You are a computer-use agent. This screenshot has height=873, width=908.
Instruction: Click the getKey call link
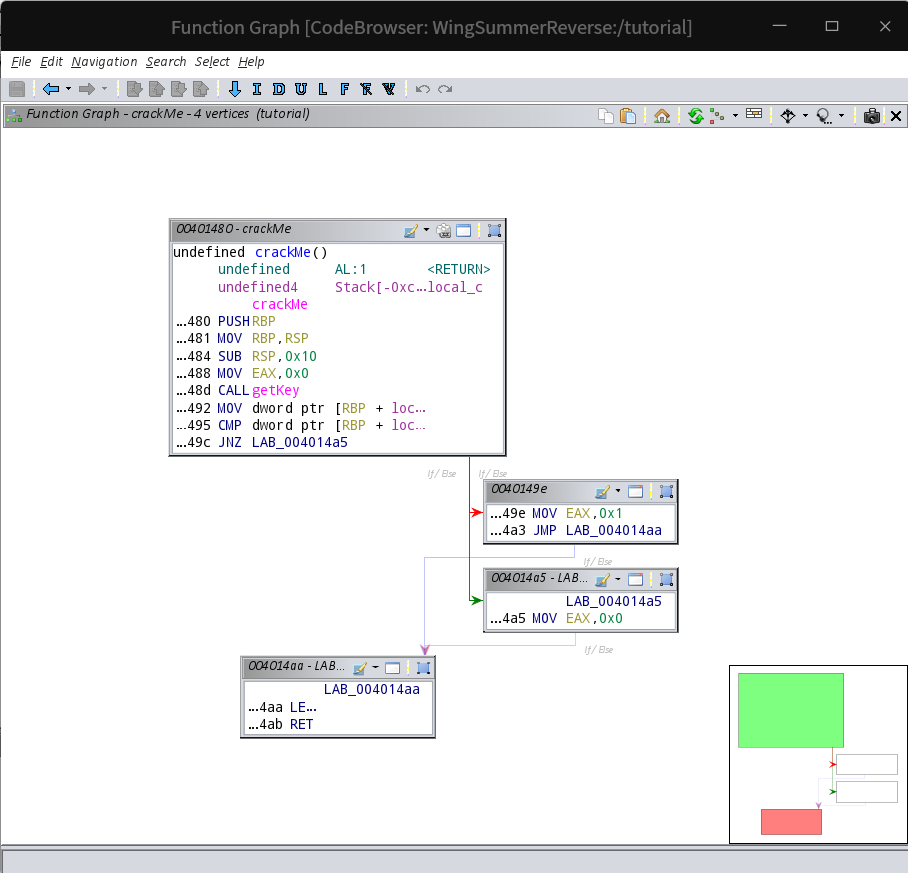point(276,391)
